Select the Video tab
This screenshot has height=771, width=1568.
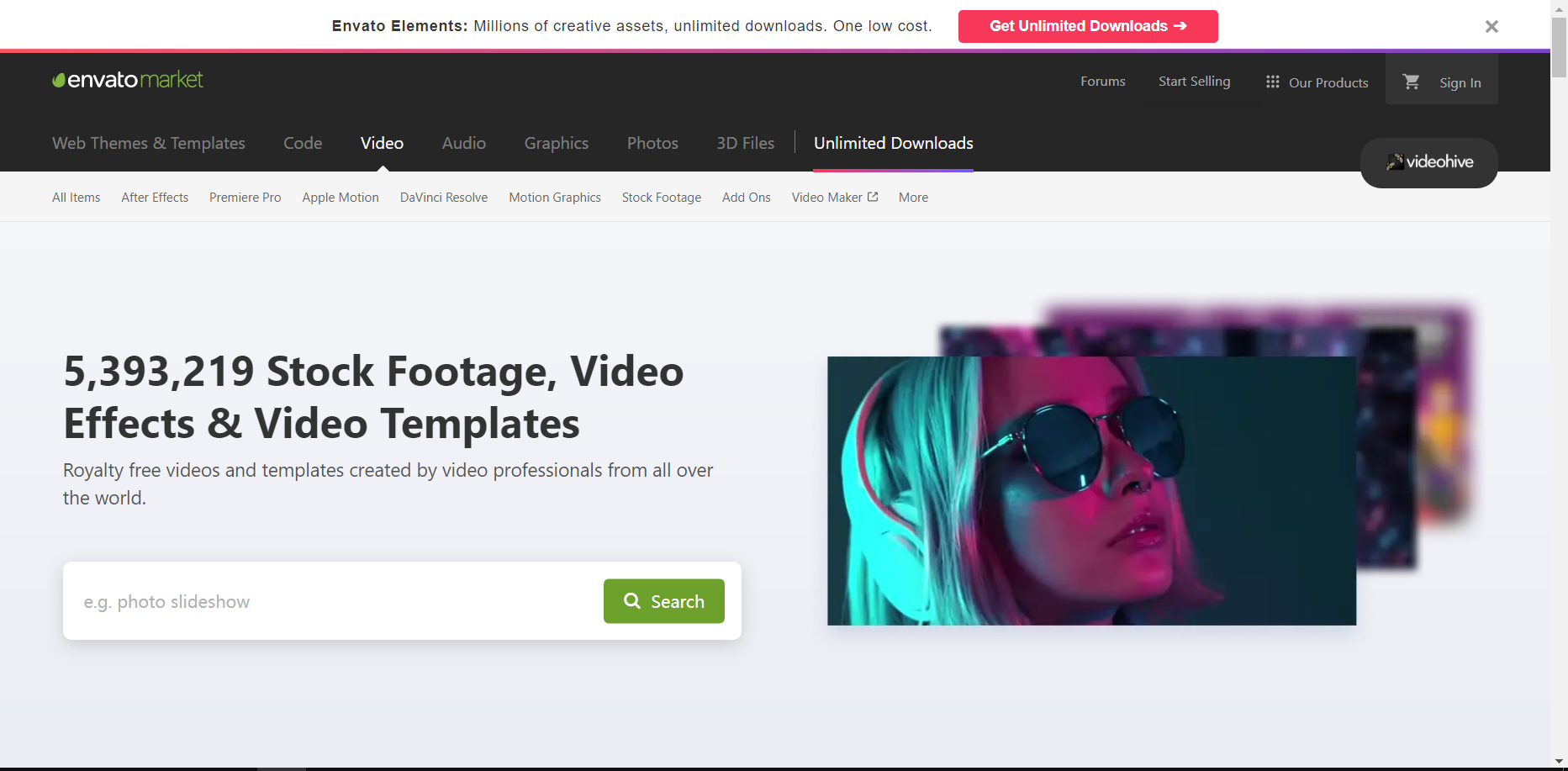[x=382, y=143]
